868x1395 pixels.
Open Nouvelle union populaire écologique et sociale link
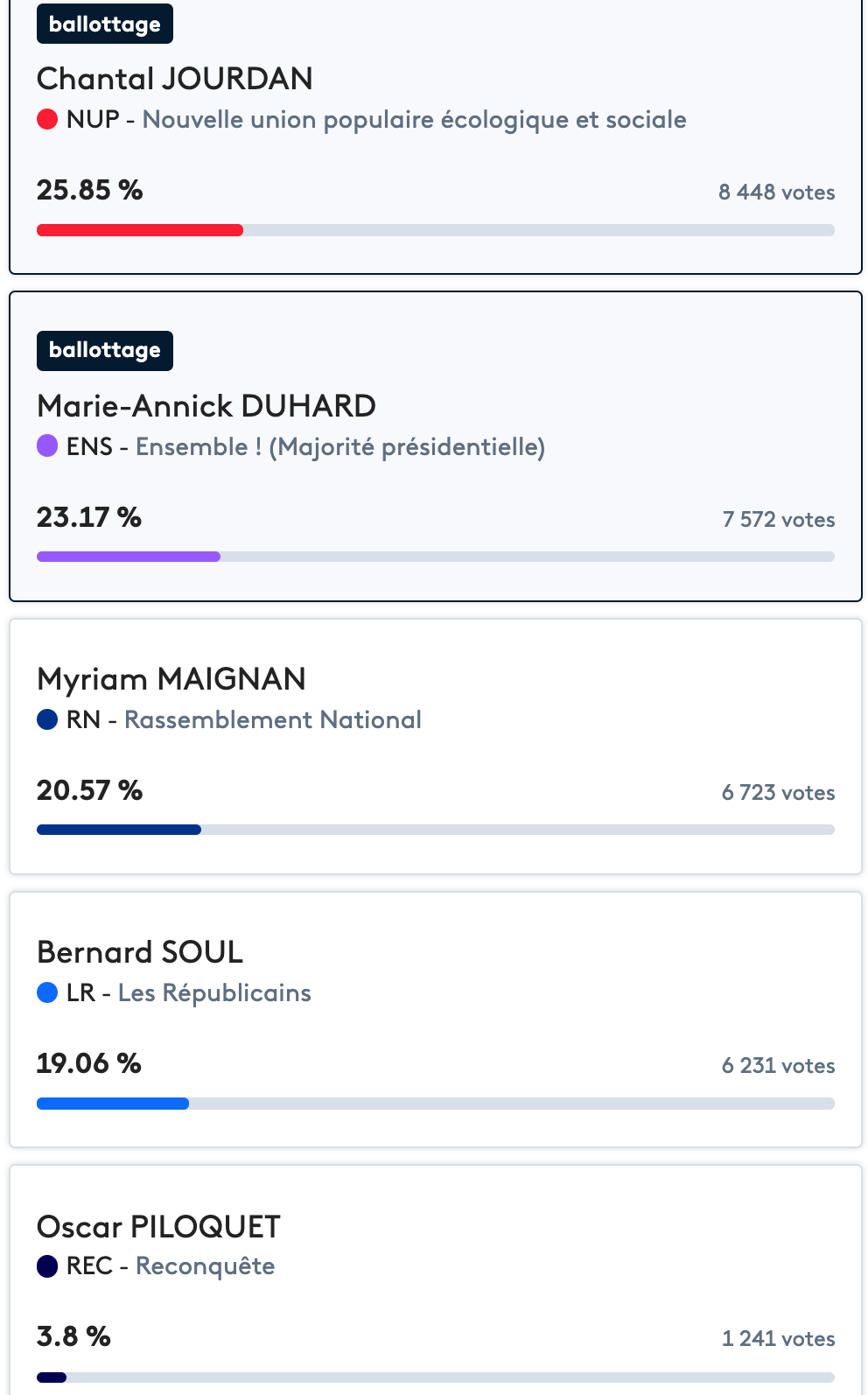415,120
